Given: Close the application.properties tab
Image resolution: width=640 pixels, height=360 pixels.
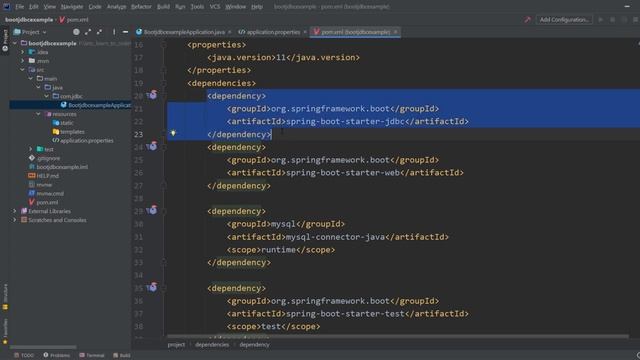Looking at the screenshot, I should click(x=305, y=32).
